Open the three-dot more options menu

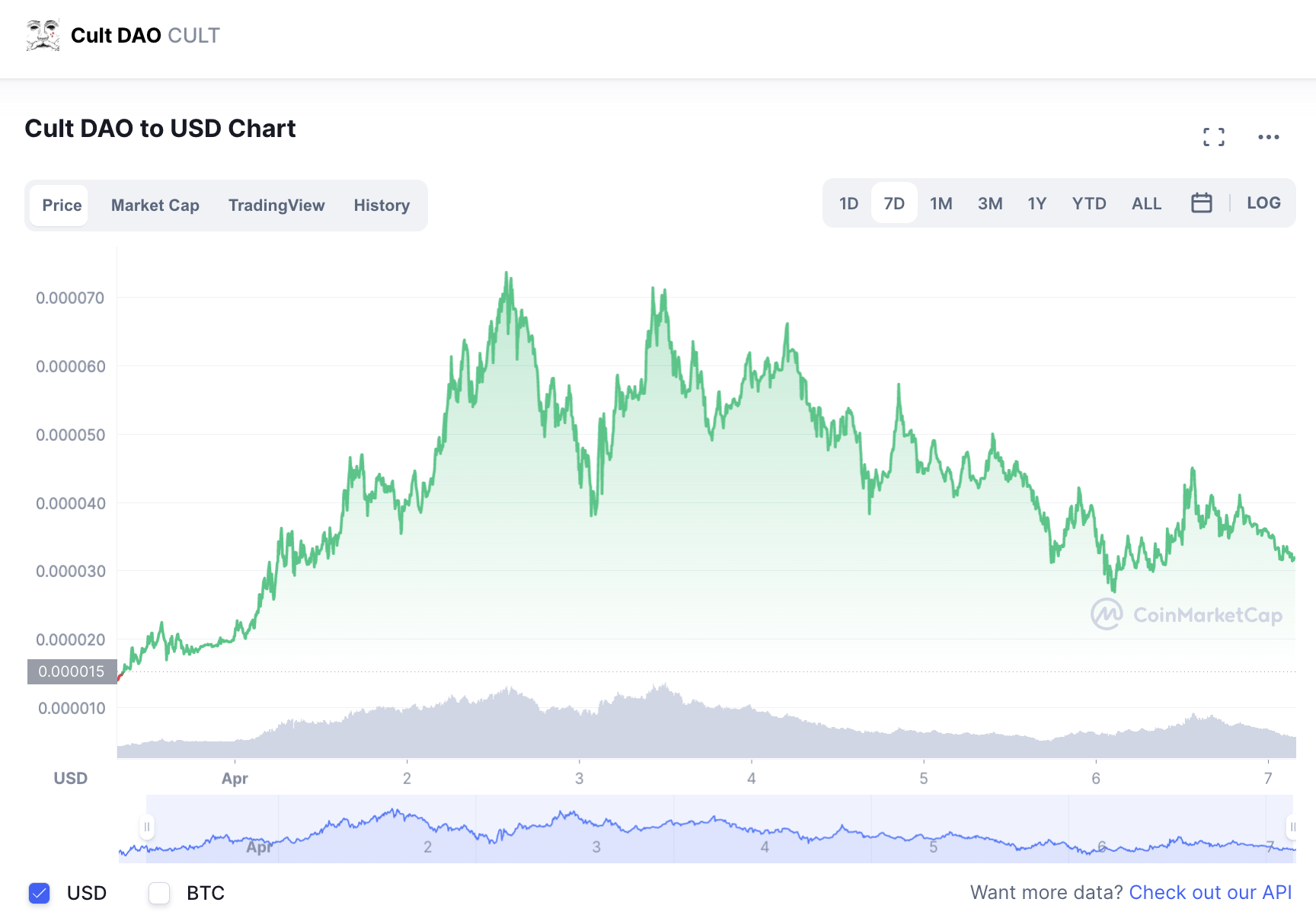click(x=1268, y=137)
